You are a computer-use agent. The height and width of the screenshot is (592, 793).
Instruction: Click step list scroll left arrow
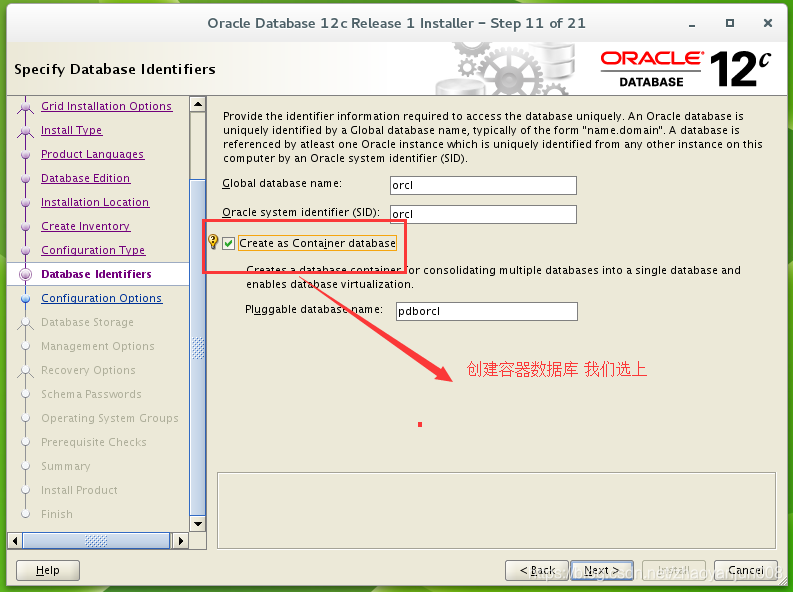(15, 540)
